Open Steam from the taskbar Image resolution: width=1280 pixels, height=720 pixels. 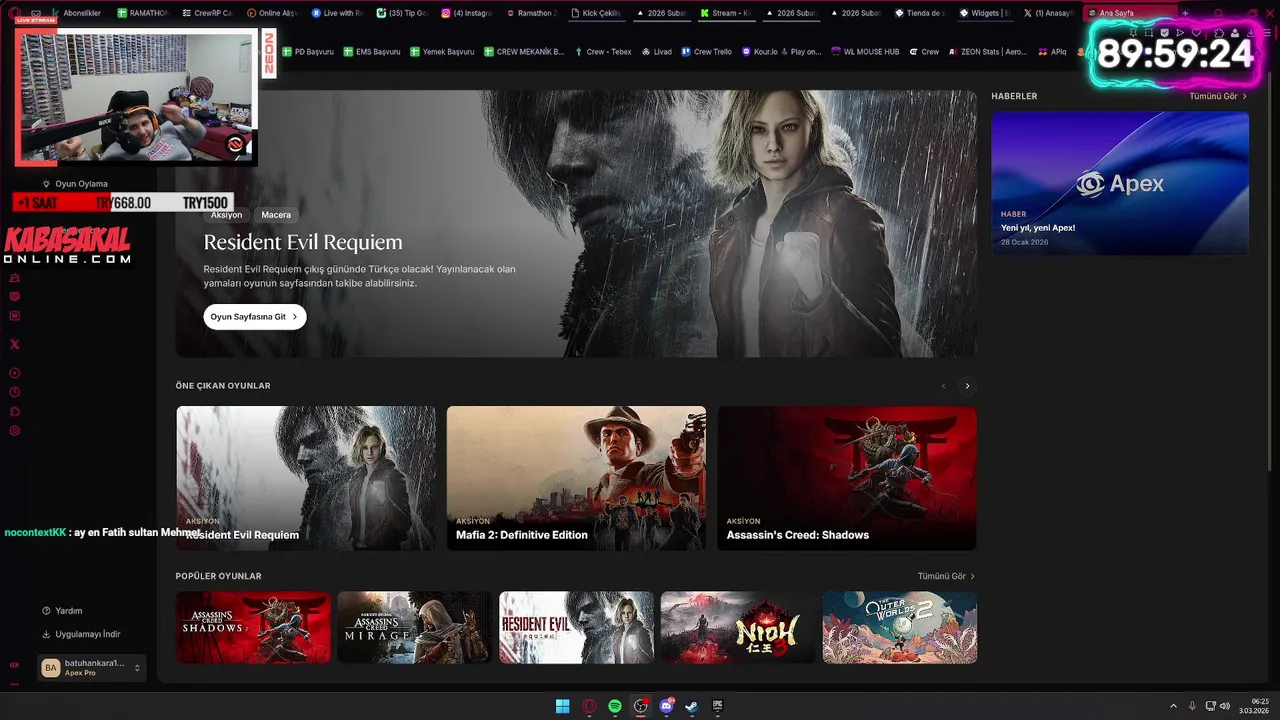[692, 706]
